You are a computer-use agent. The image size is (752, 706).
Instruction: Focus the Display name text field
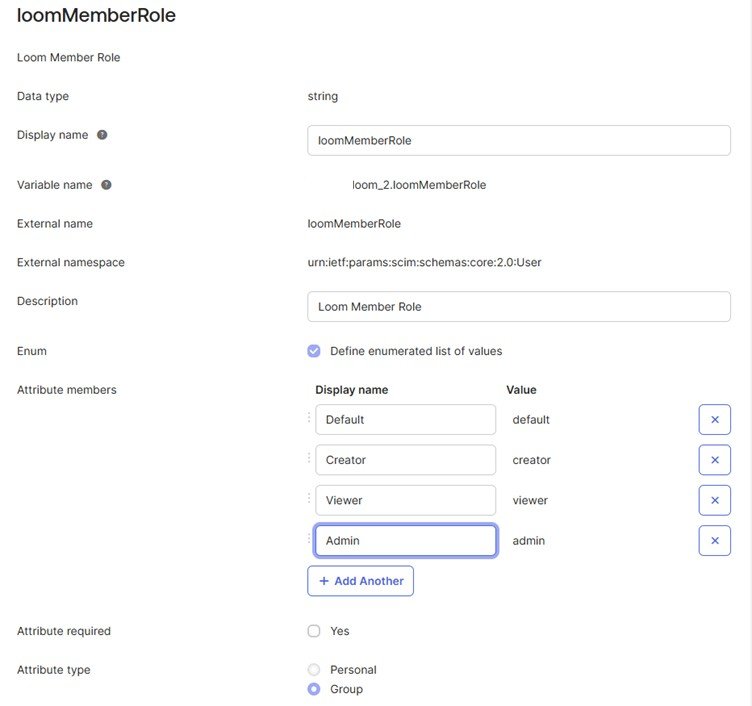pyautogui.click(x=518, y=140)
